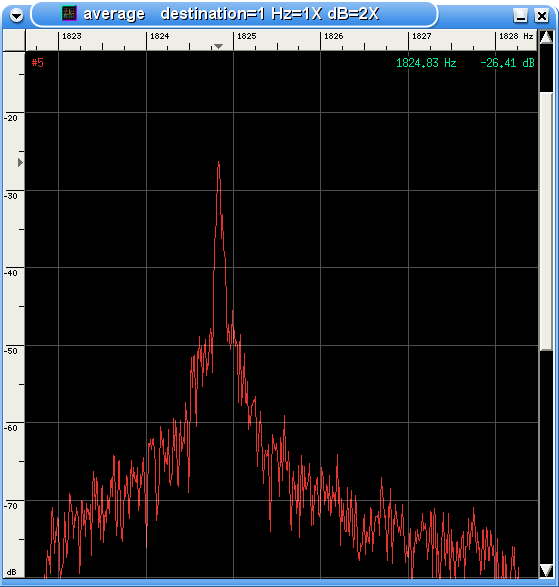The image size is (559, 587).
Task: Click the 1827 label on the frequency ruler
Action: coord(421,36)
